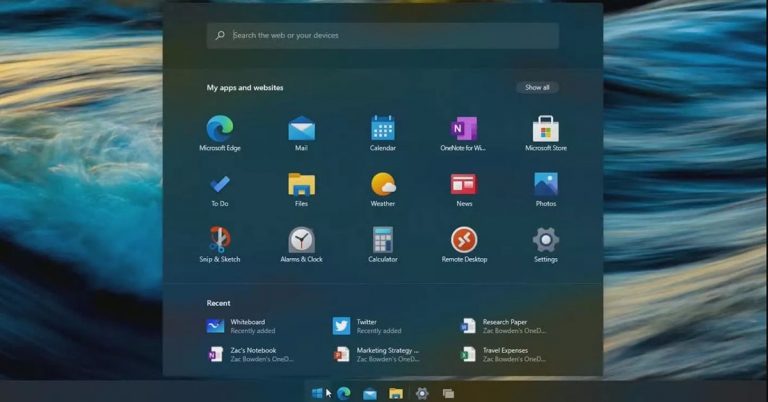
Task: Open Task View on the taskbar
Action: point(448,393)
